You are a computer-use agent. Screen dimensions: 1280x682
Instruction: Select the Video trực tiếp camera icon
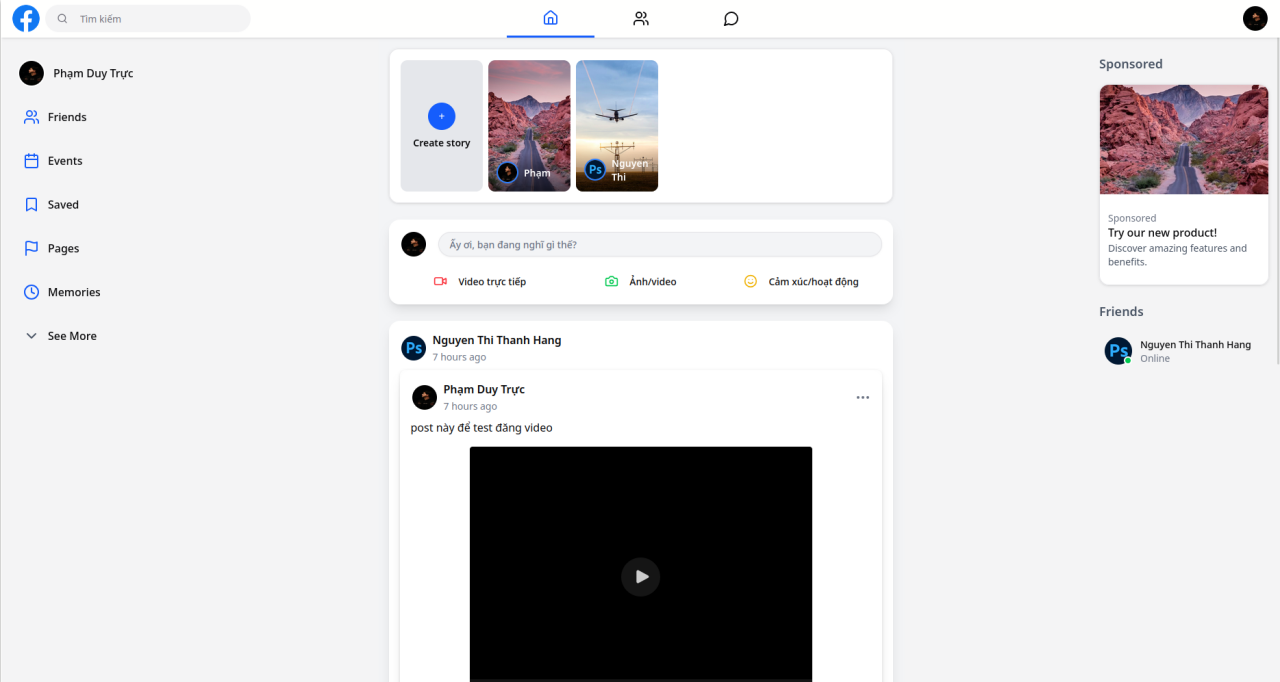coord(440,281)
